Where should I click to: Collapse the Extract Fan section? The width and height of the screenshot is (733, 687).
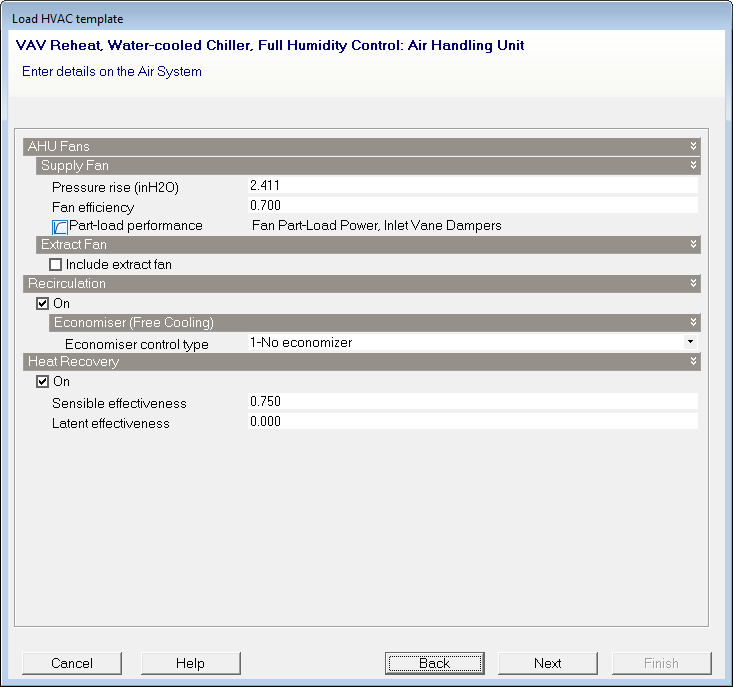692,245
